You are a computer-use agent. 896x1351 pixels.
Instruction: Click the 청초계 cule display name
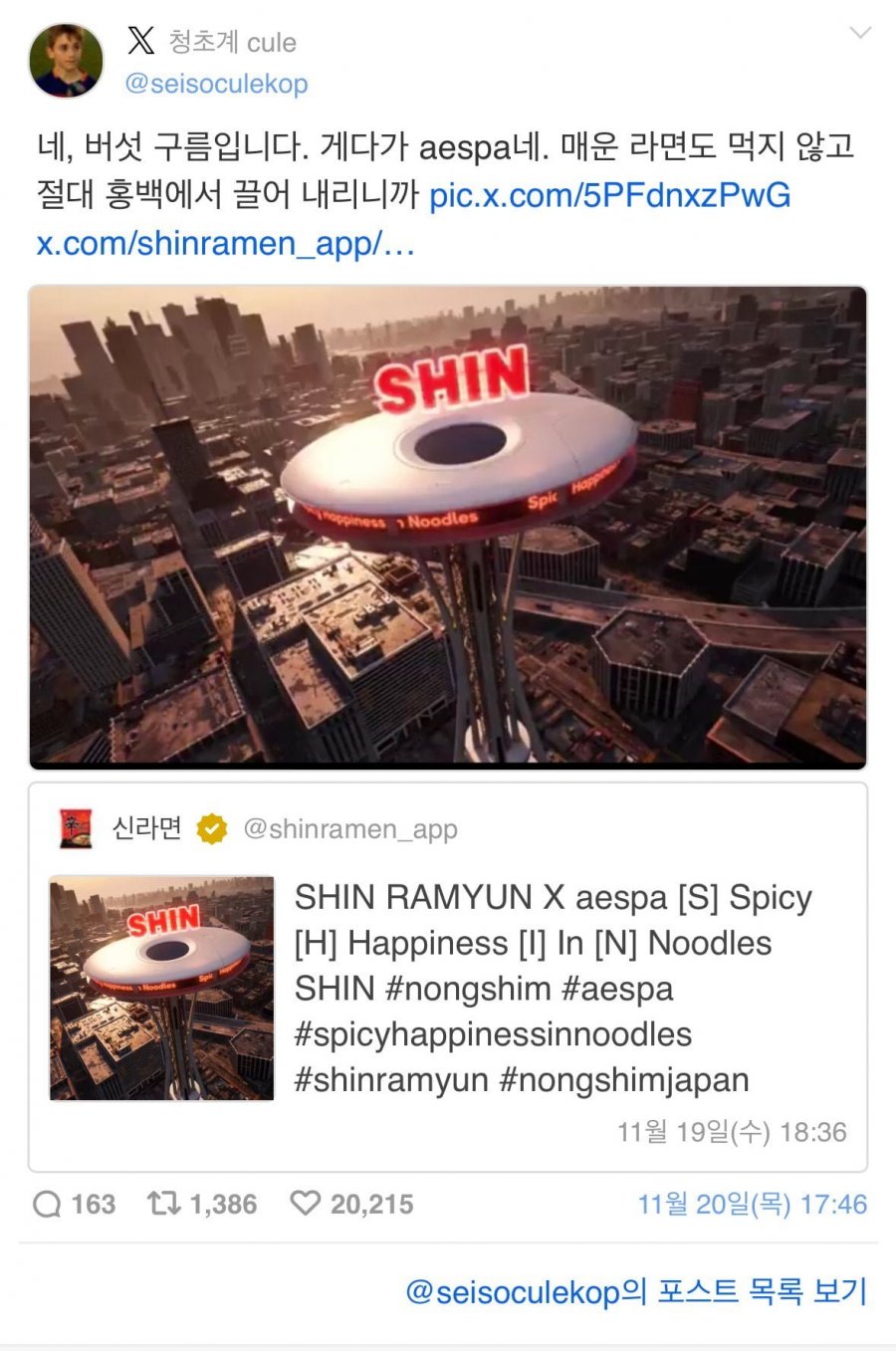[x=232, y=42]
